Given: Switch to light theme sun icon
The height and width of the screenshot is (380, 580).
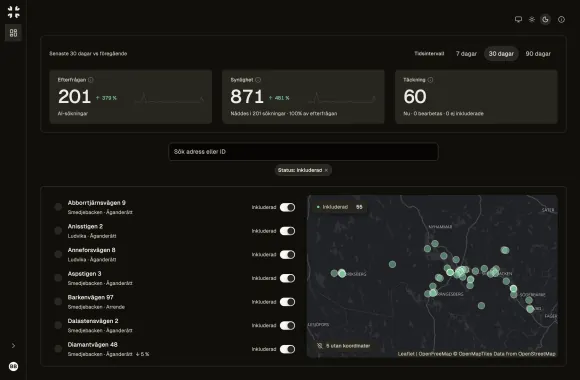Looking at the screenshot, I should pos(532,19).
